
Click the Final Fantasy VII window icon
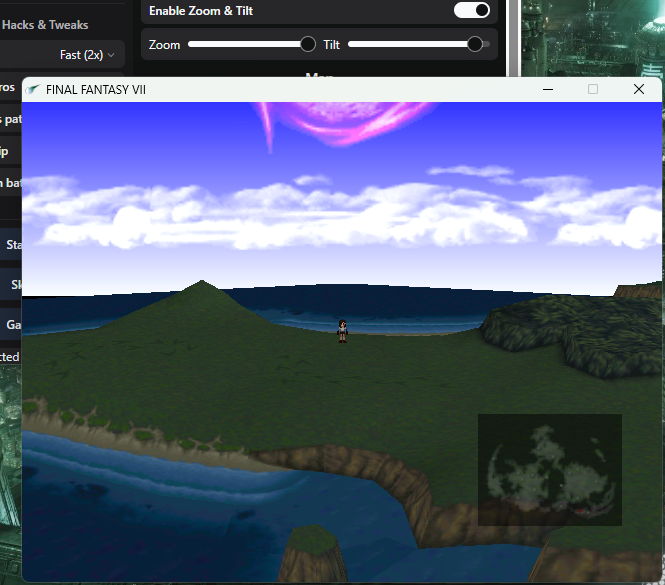point(33,90)
